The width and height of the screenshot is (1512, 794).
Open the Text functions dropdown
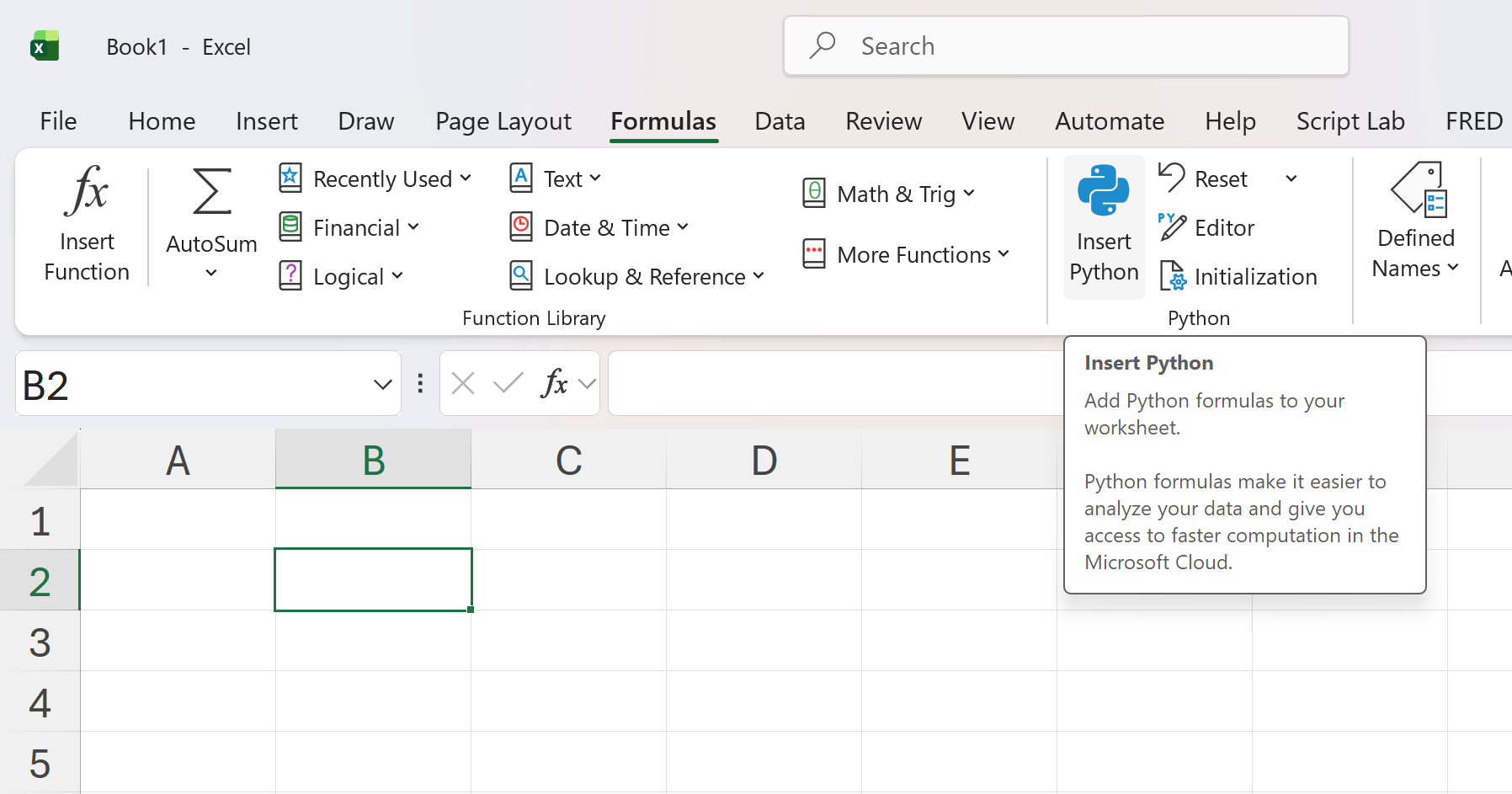tap(555, 179)
